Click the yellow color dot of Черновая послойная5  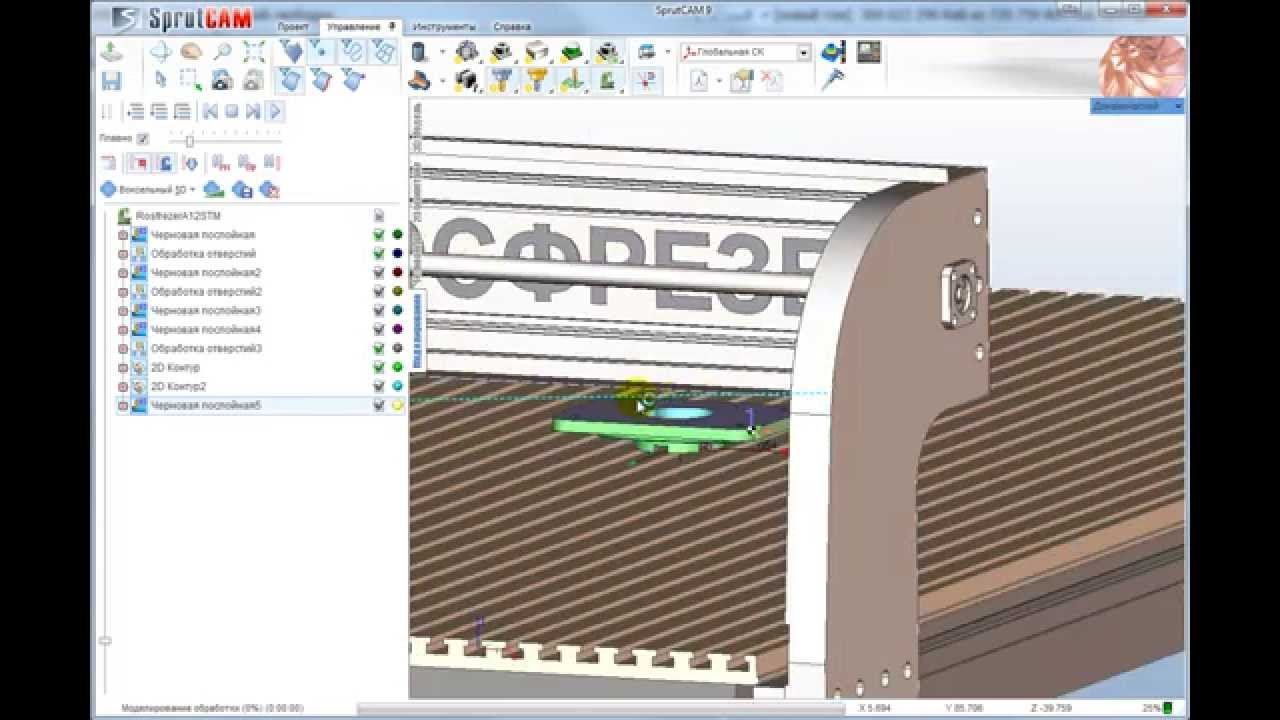[x=397, y=405]
